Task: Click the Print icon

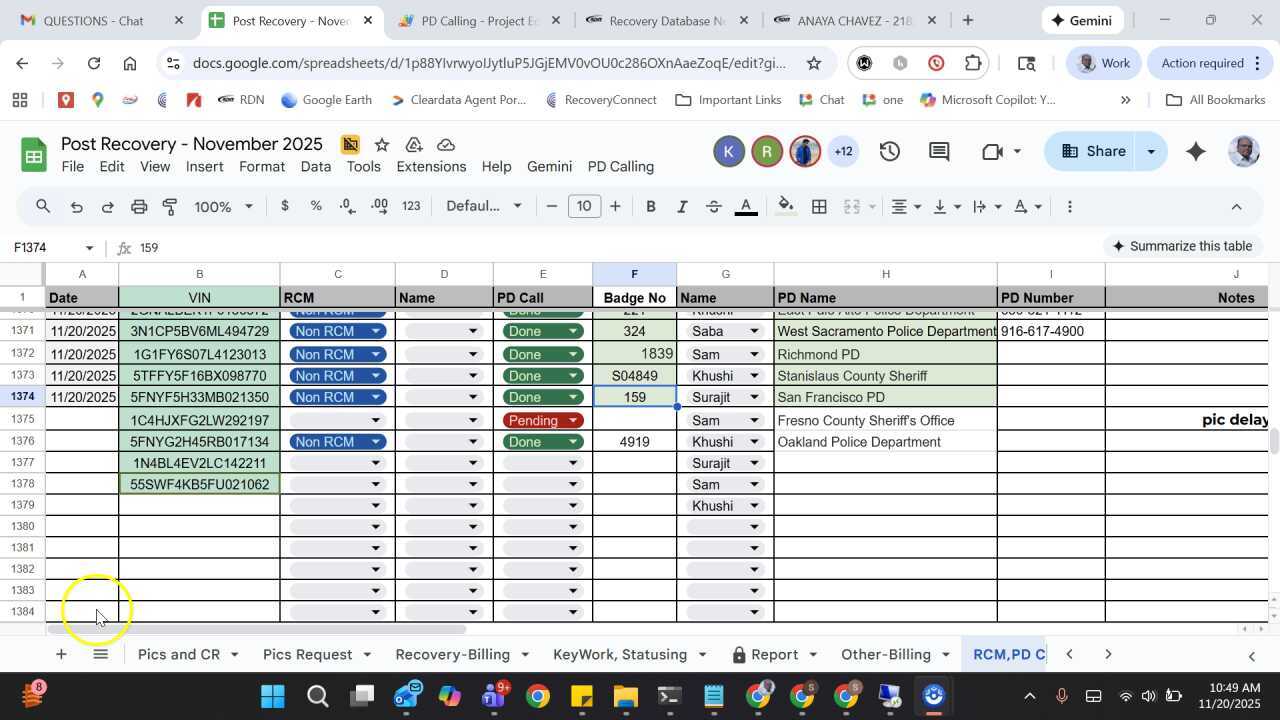Action: coord(139,207)
